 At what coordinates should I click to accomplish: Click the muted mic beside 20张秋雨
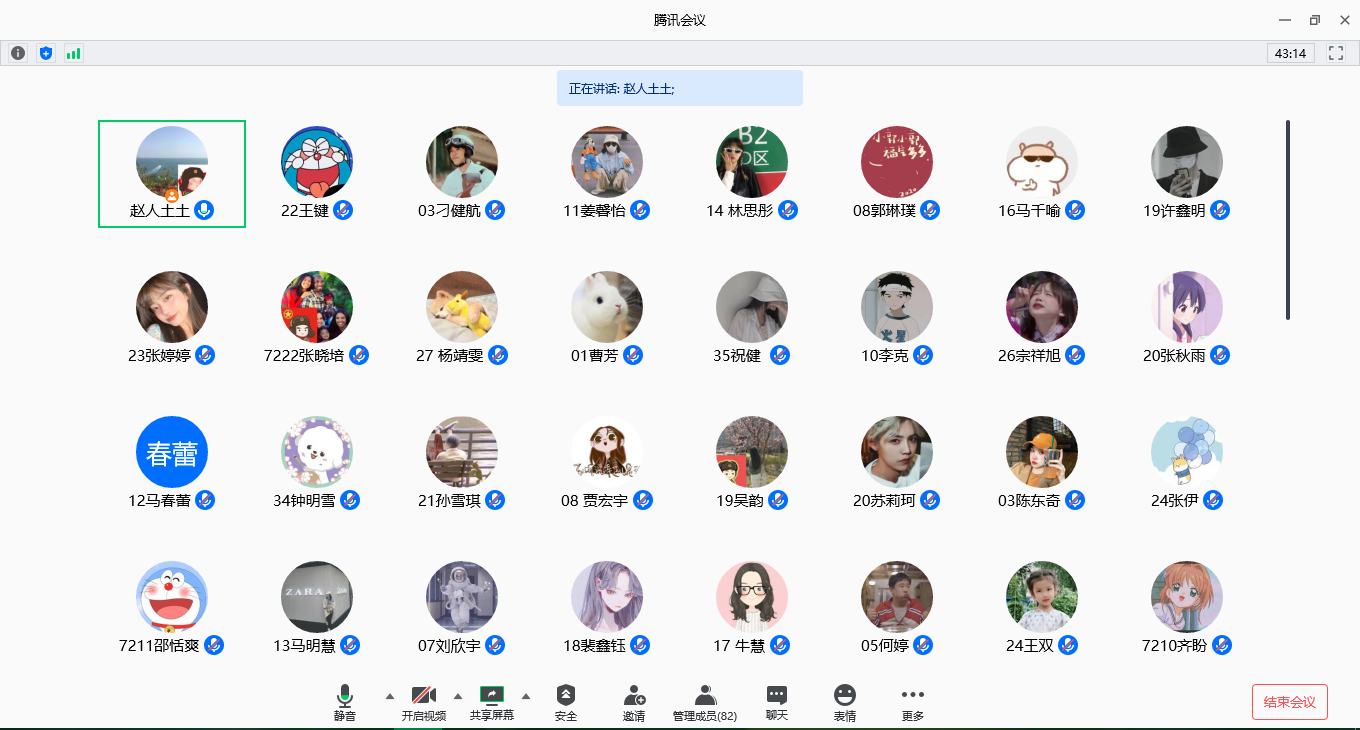1220,355
